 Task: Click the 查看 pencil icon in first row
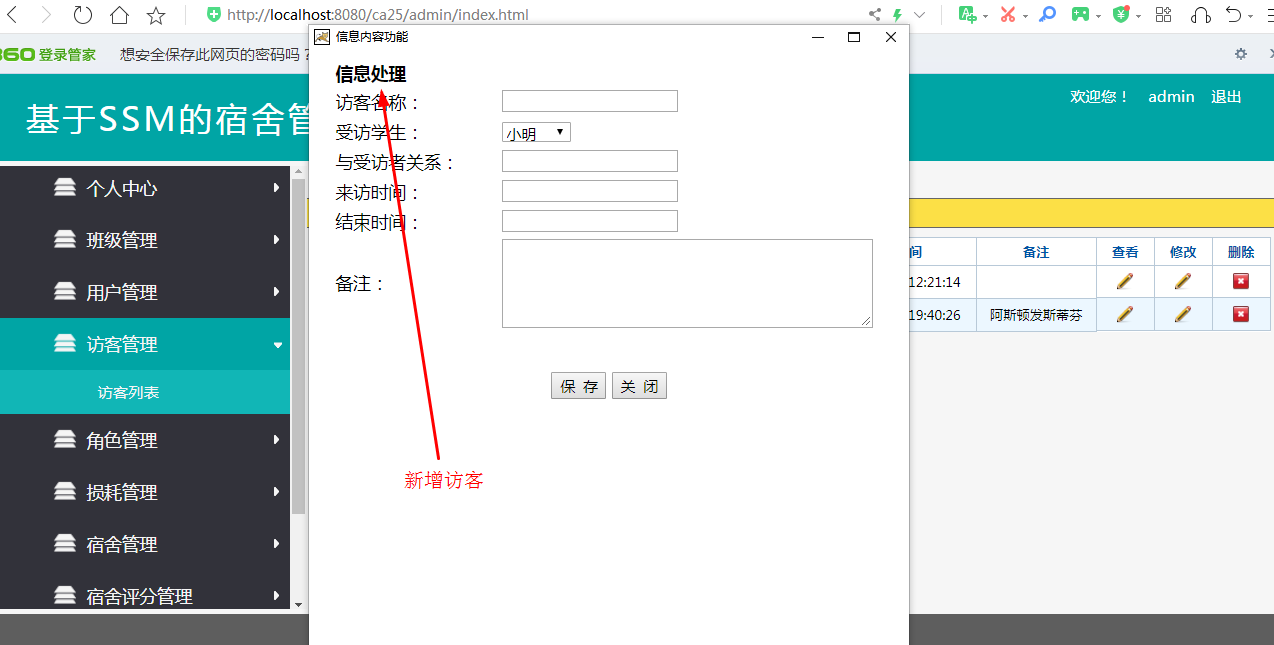1125,282
